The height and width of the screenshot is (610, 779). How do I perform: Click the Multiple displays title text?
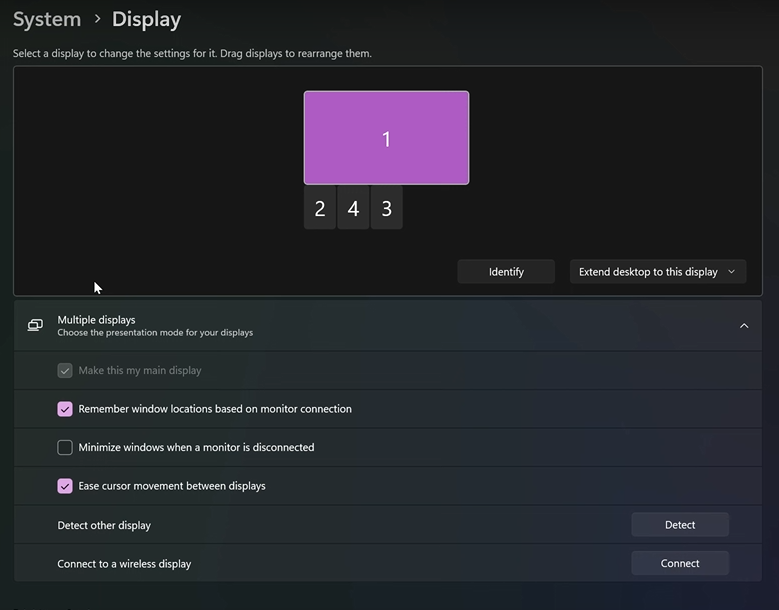[96, 320]
